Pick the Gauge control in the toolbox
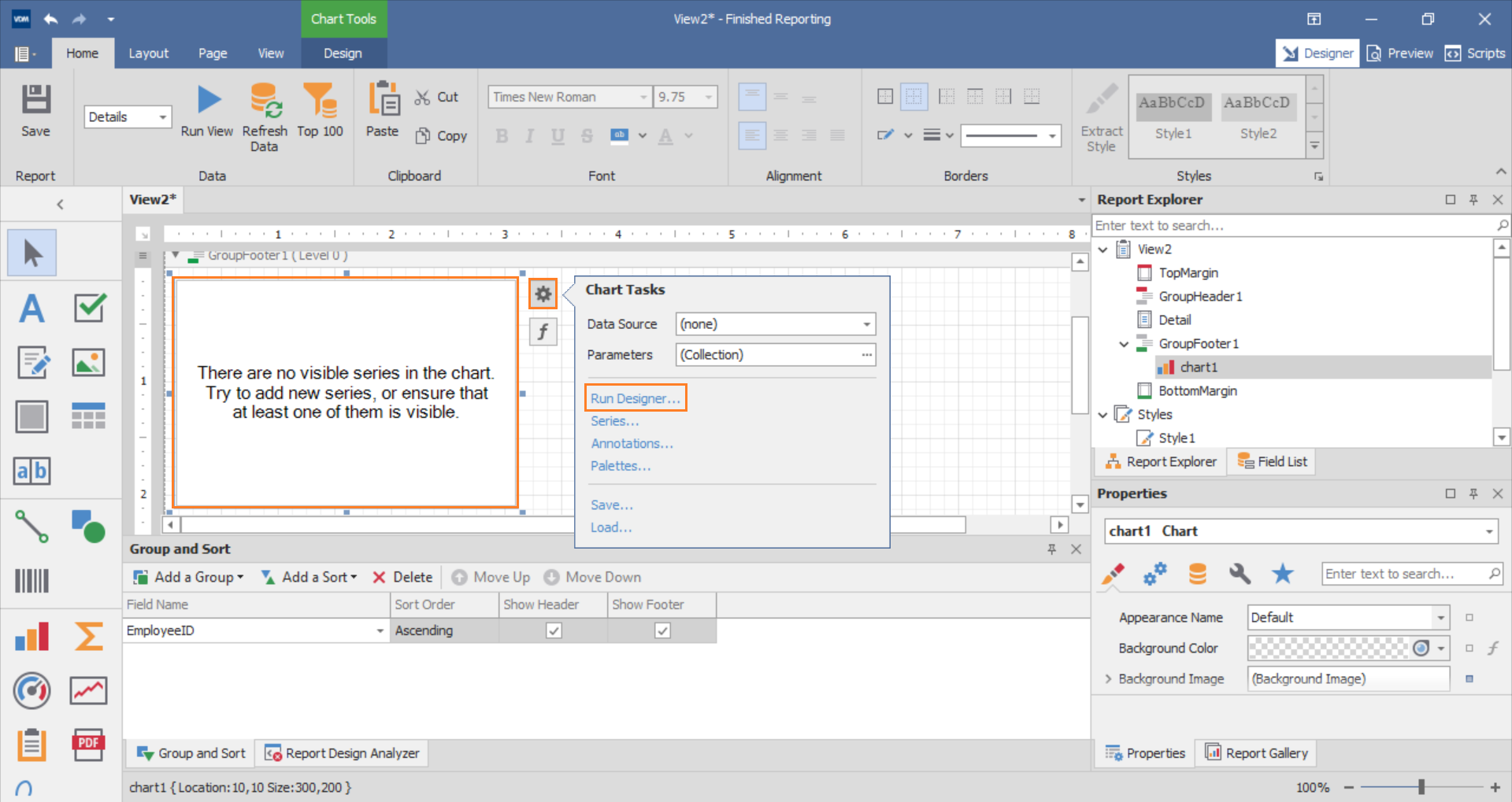1512x802 pixels. (32, 690)
